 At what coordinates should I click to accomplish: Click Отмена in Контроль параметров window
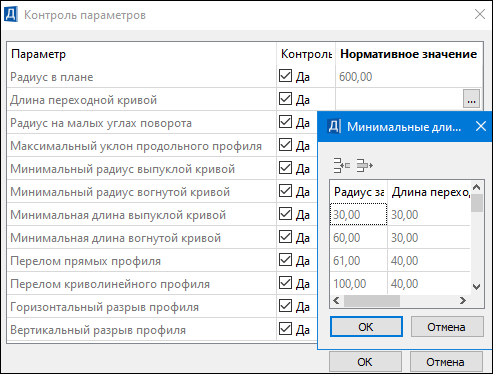(x=446, y=362)
